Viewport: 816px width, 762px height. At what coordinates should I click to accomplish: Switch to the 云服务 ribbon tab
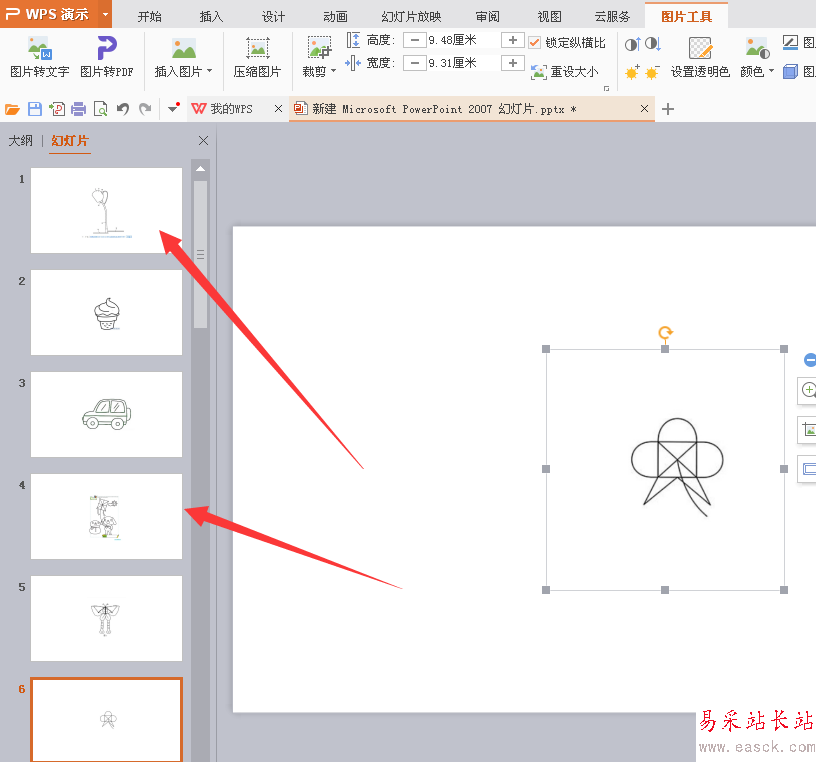point(612,17)
